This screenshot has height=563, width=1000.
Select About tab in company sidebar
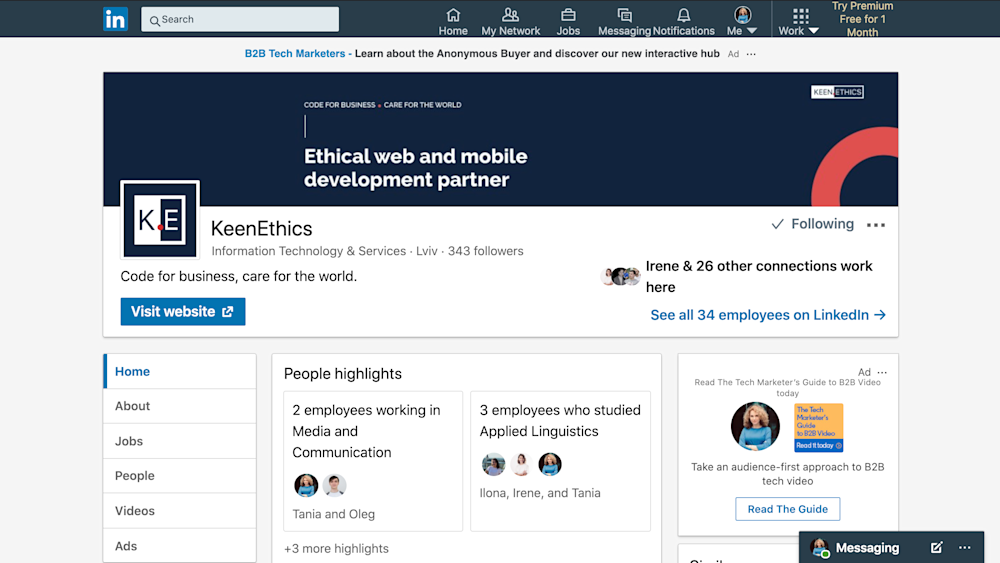coord(180,406)
